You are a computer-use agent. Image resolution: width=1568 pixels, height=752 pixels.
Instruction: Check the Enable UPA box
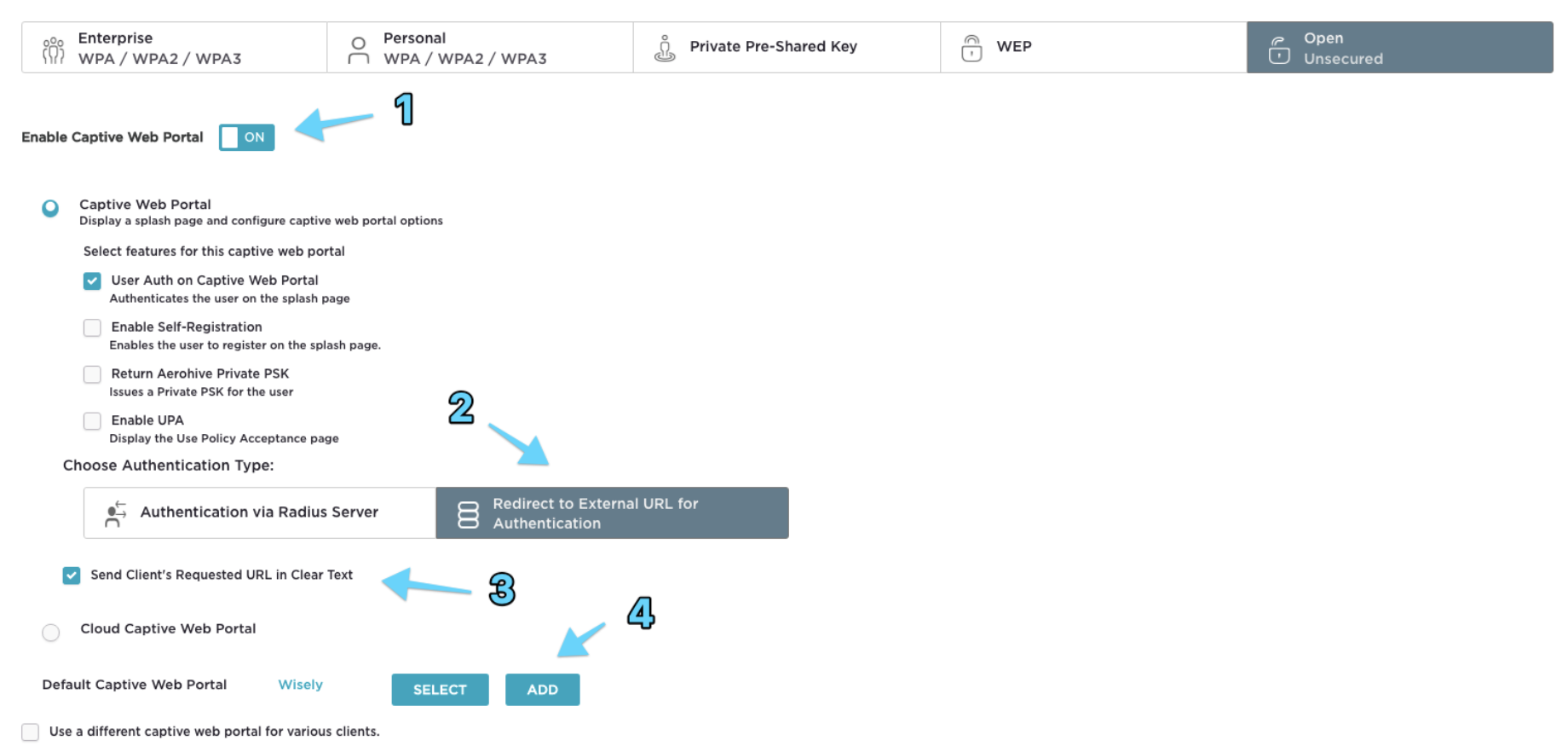tap(92, 421)
